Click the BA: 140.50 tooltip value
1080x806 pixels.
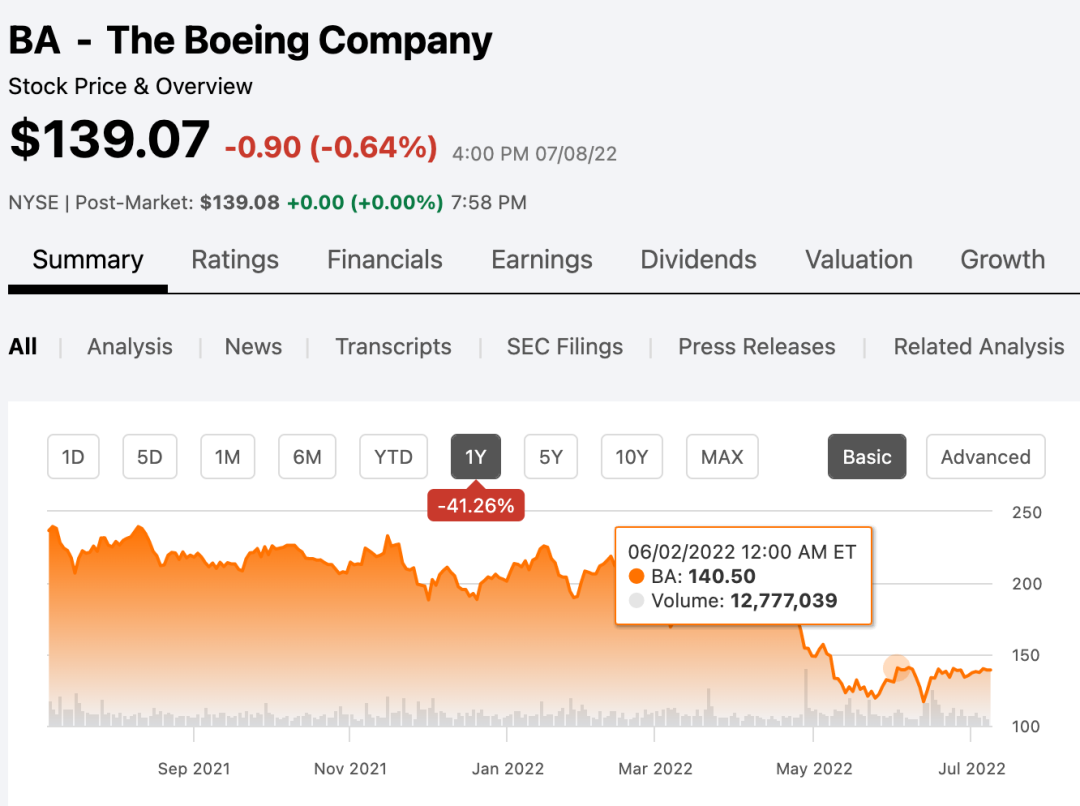(703, 577)
